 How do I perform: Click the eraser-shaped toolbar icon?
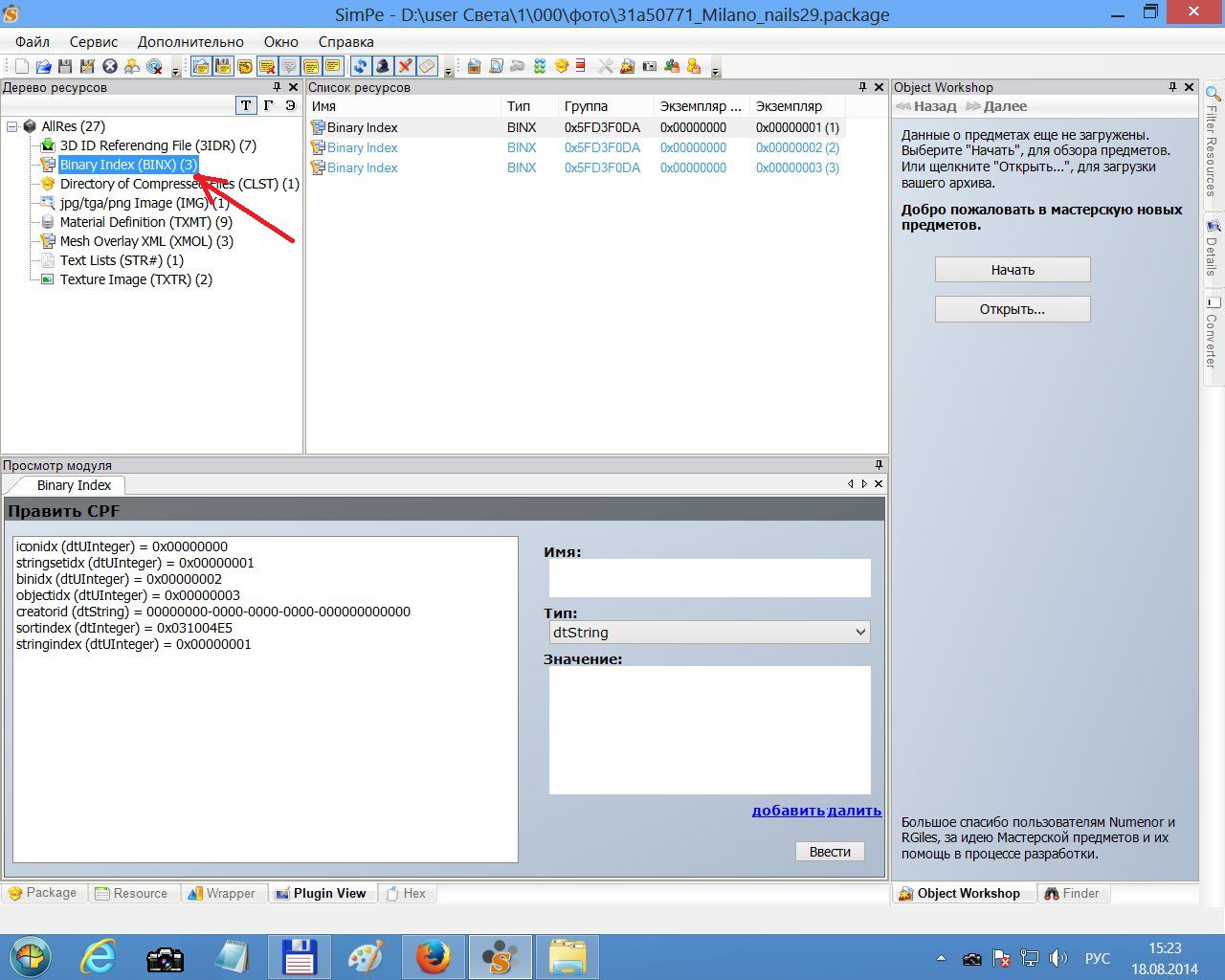(427, 66)
